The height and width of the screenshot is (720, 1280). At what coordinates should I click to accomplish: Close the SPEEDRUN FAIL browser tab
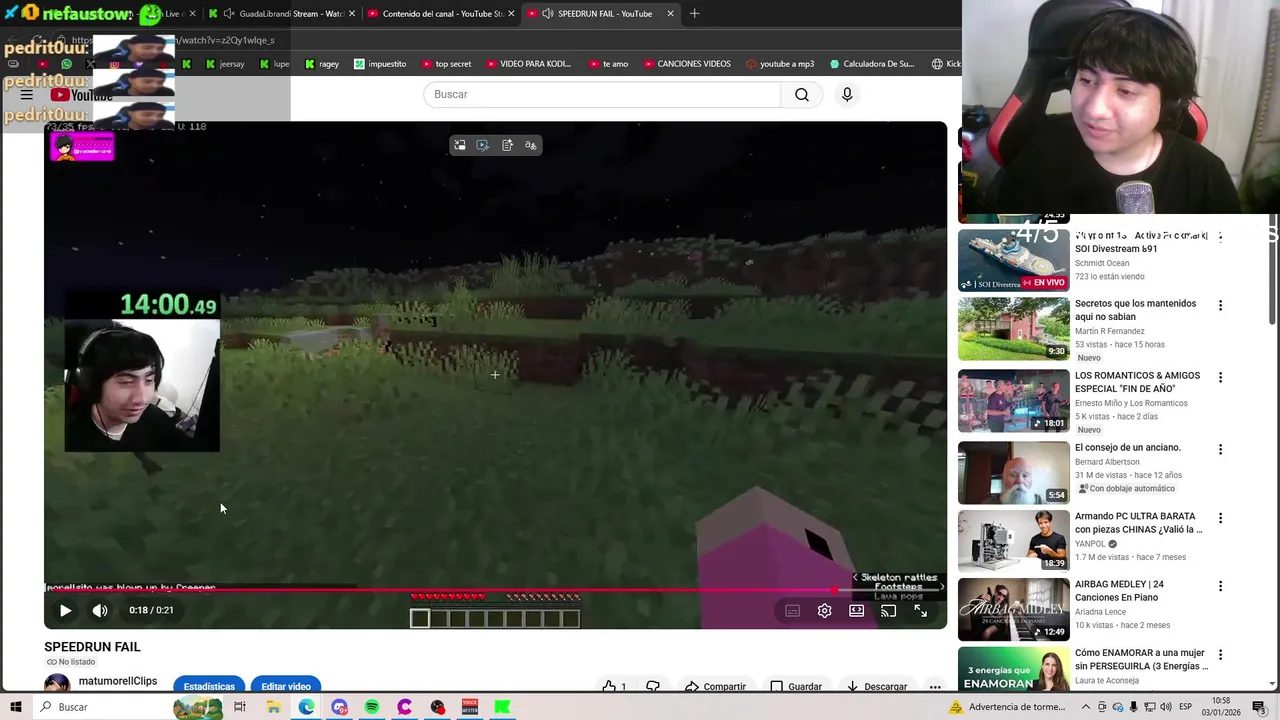click(670, 14)
